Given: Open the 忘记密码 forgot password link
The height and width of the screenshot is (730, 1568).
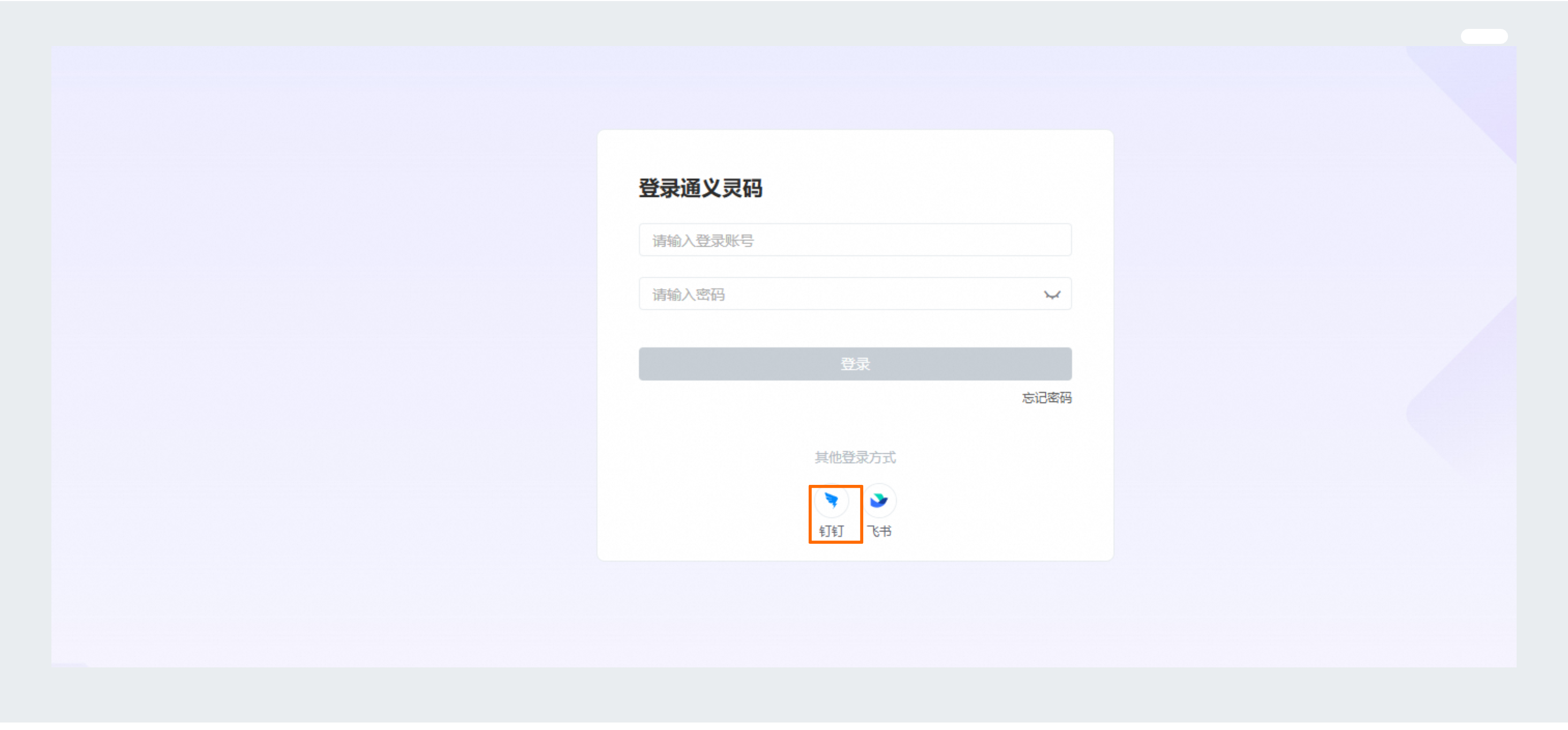Looking at the screenshot, I should pos(1046,398).
